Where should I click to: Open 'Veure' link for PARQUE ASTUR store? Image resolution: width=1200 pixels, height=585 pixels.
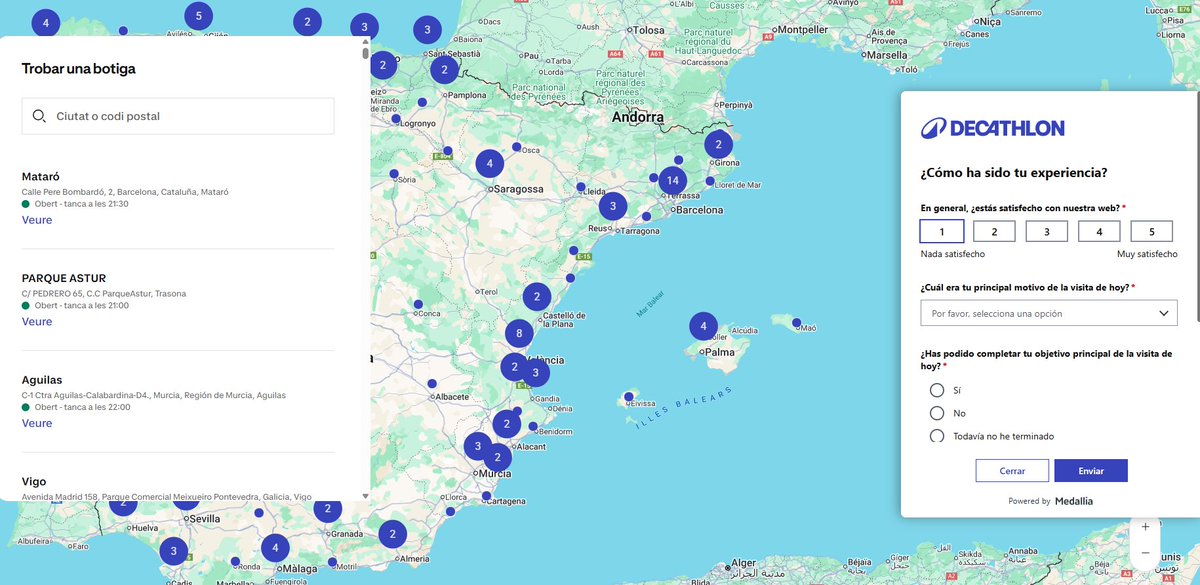pyautogui.click(x=37, y=322)
